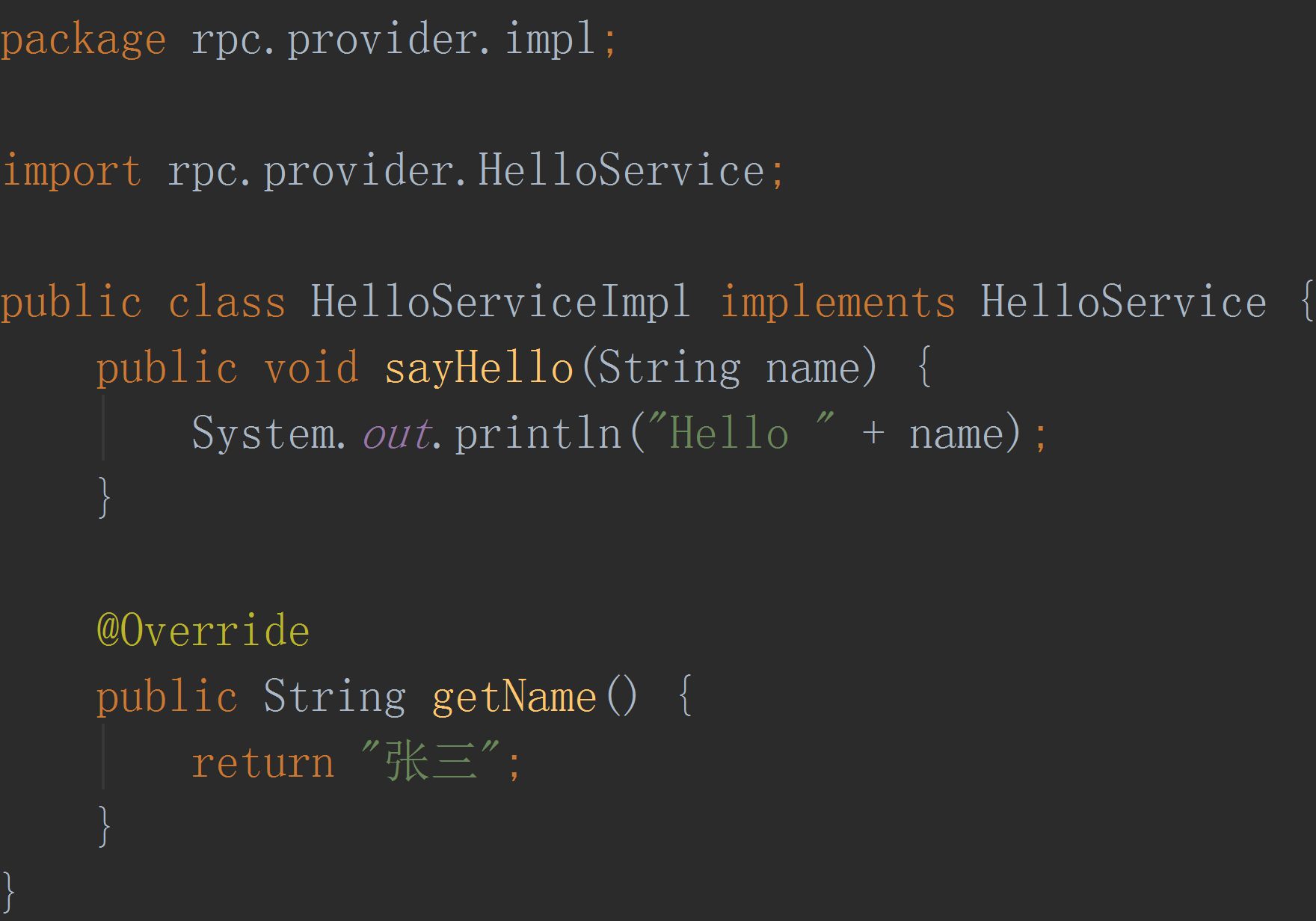1316x921 pixels.
Task: Click the sayHello method name
Action: coord(479,369)
